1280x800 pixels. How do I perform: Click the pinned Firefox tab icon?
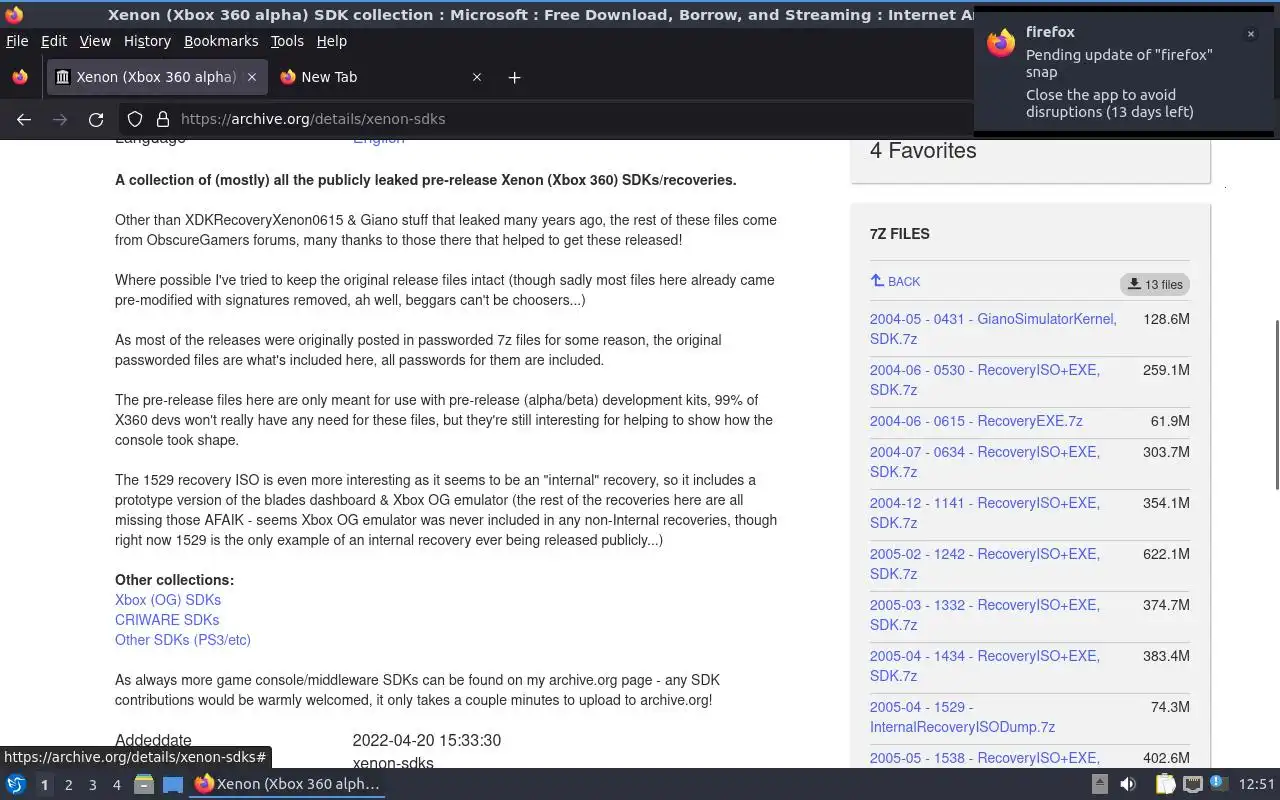click(x=20, y=77)
